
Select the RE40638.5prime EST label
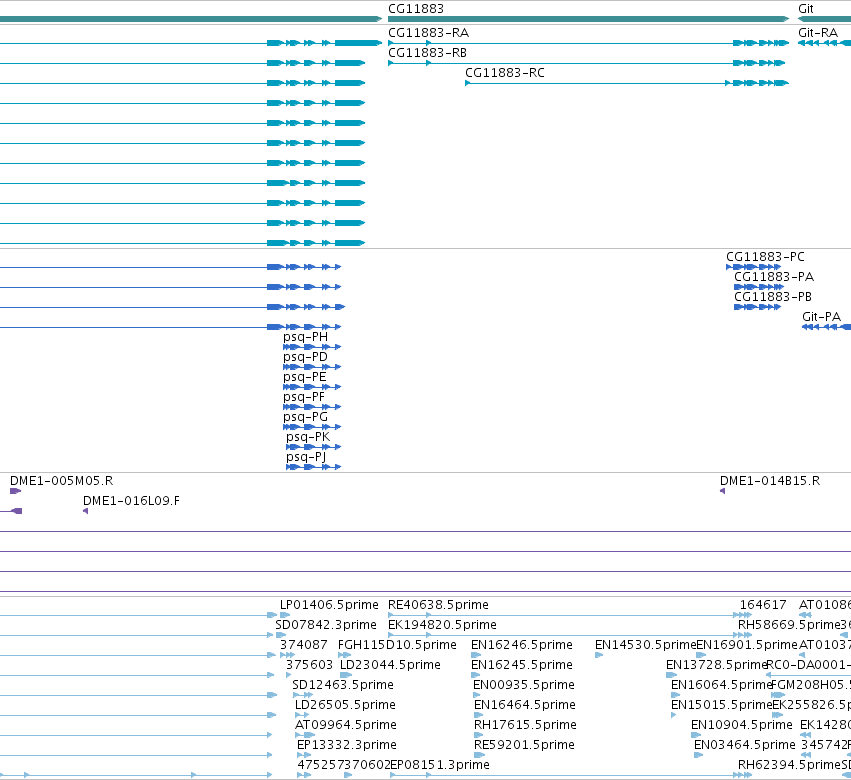(438, 605)
